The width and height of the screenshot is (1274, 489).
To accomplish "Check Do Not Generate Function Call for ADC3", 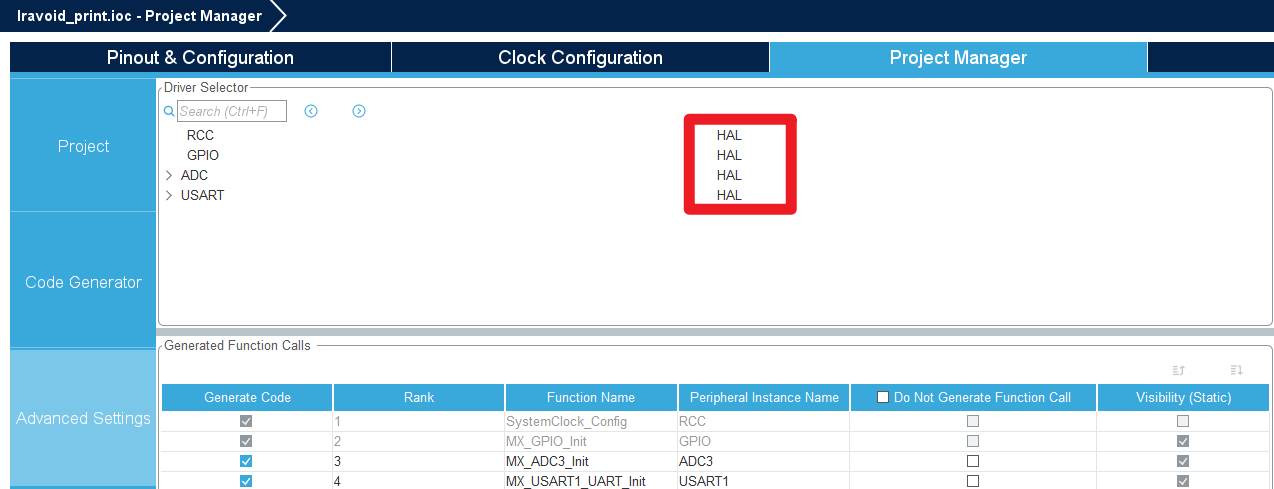I will pos(973,461).
